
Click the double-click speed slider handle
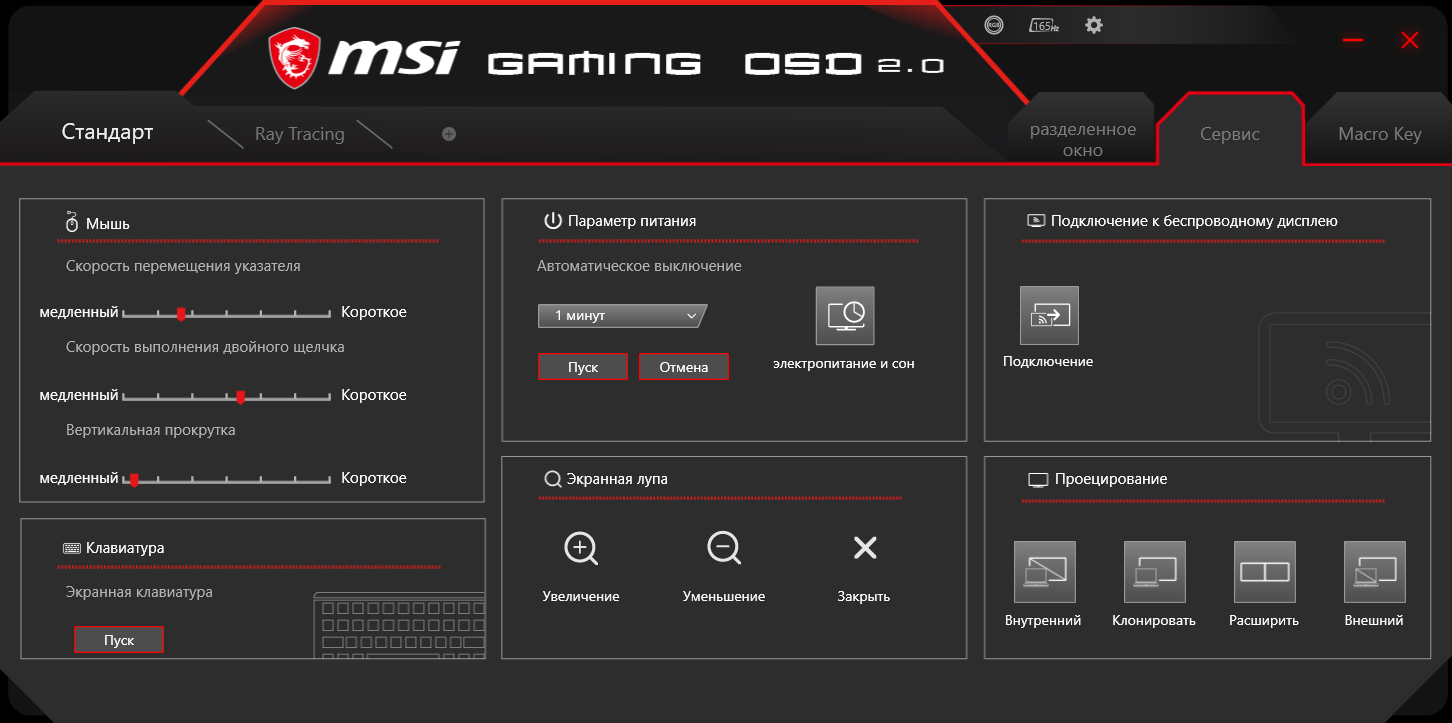[240, 397]
